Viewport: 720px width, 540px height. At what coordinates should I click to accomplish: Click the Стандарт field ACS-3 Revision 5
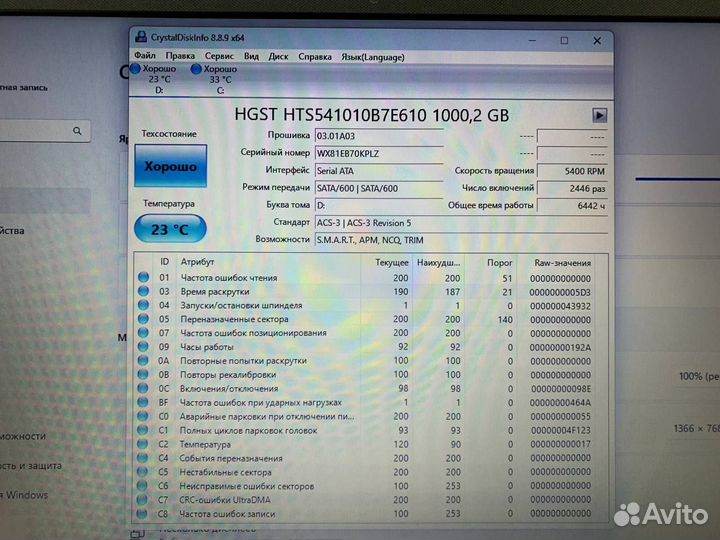461,223
